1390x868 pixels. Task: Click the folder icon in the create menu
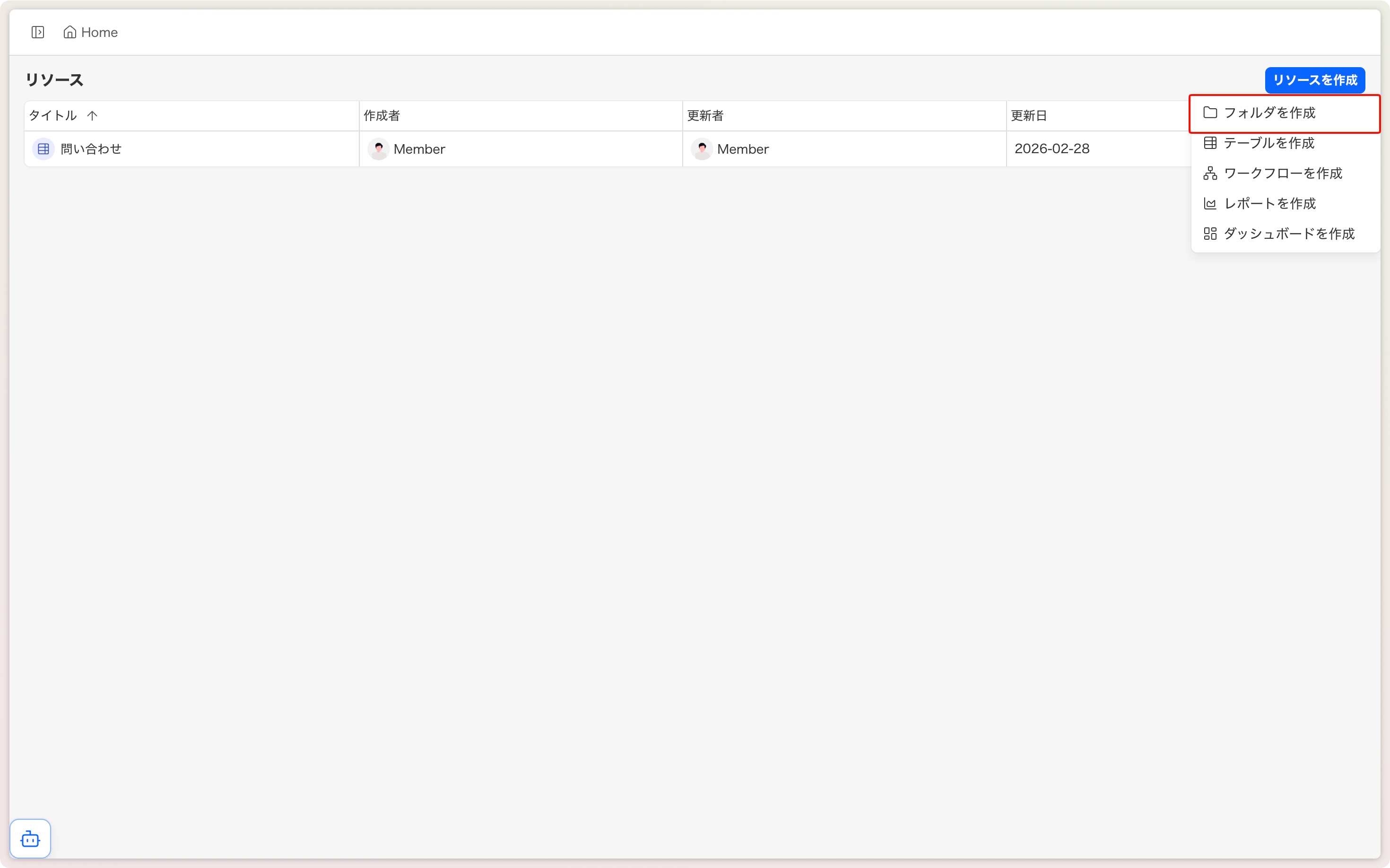[x=1210, y=113]
